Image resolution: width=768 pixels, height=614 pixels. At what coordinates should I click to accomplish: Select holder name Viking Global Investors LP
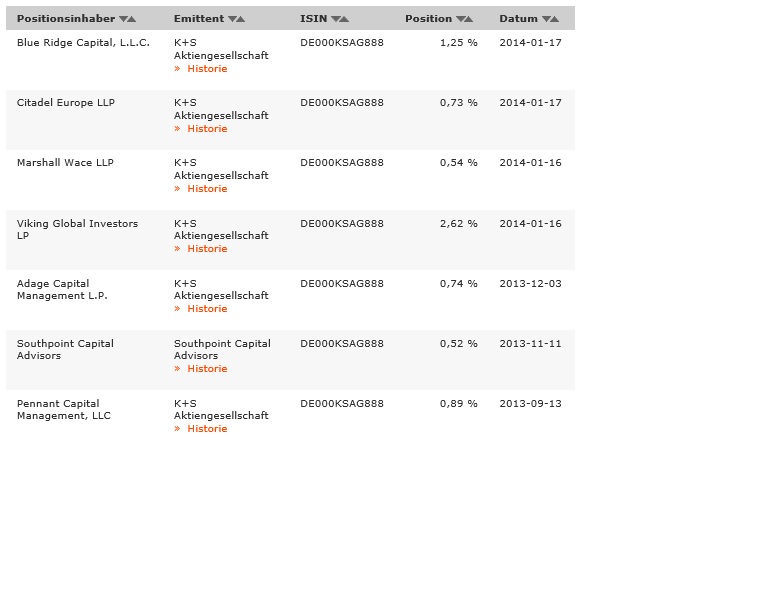pyautogui.click(x=77, y=229)
